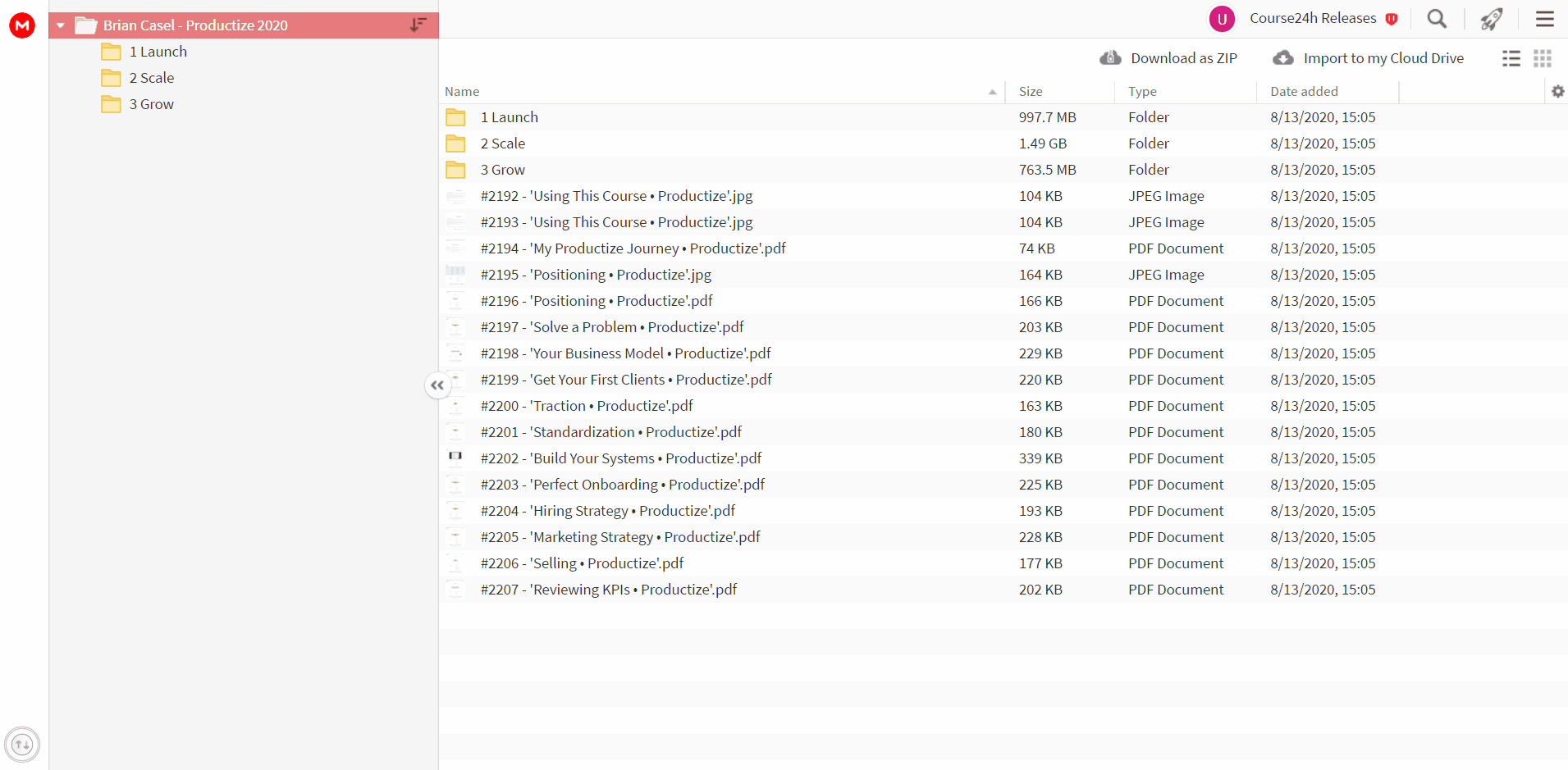This screenshot has width=1568, height=770.
Task: Click the 164 KB size cell
Action: point(1040,275)
